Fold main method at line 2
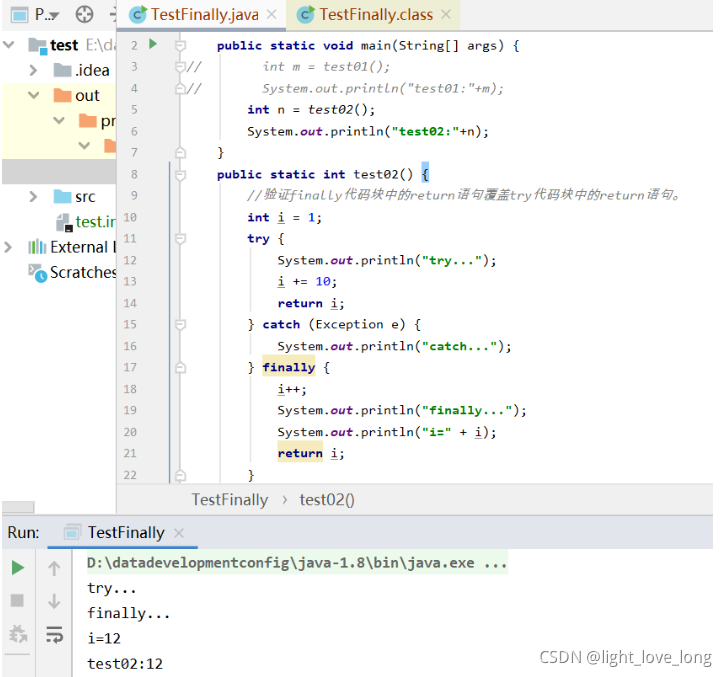The height and width of the screenshot is (677, 727). (180, 45)
